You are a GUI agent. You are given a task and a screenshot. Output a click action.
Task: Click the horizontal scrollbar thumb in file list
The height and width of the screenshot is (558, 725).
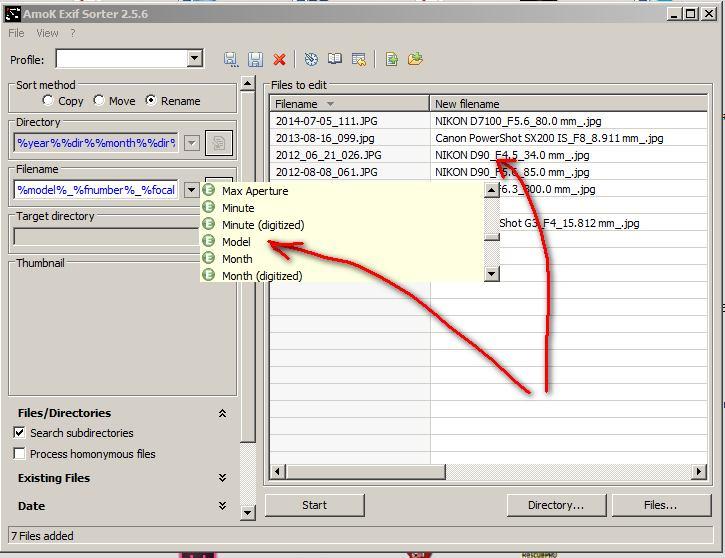coord(365,472)
